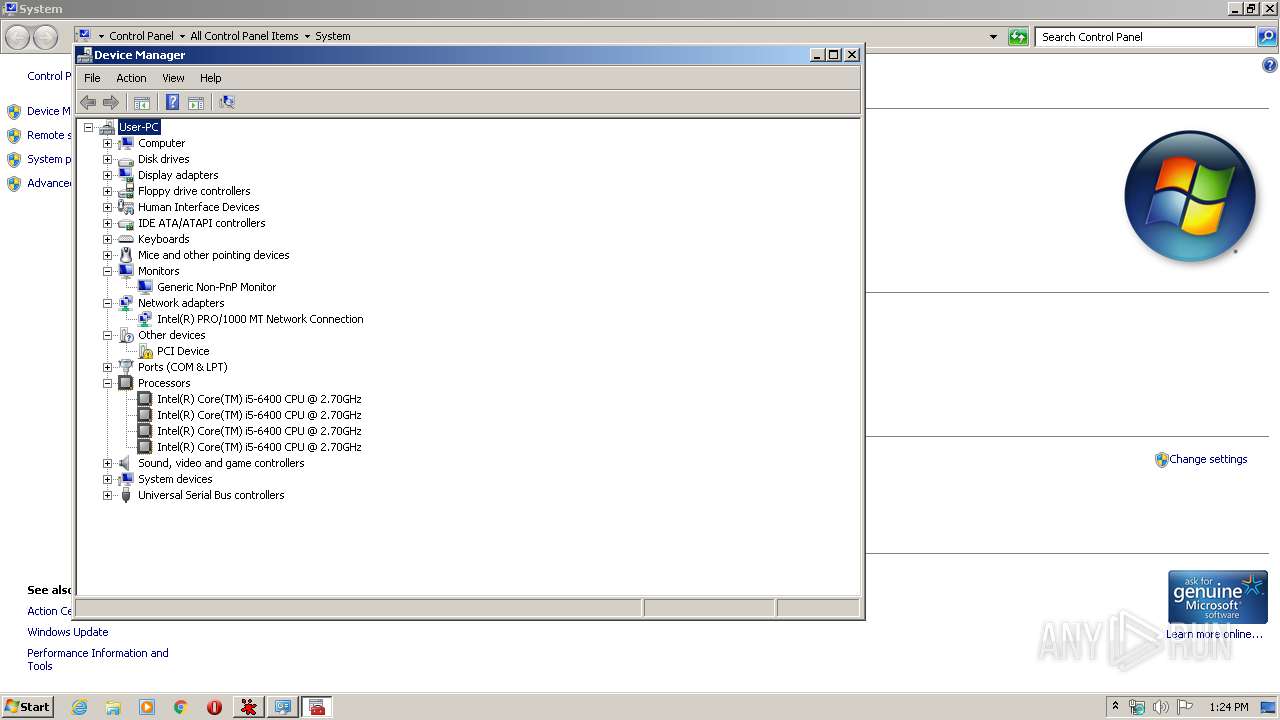
Task: Click the Device Manager toolbox taskbar button
Action: [317, 707]
